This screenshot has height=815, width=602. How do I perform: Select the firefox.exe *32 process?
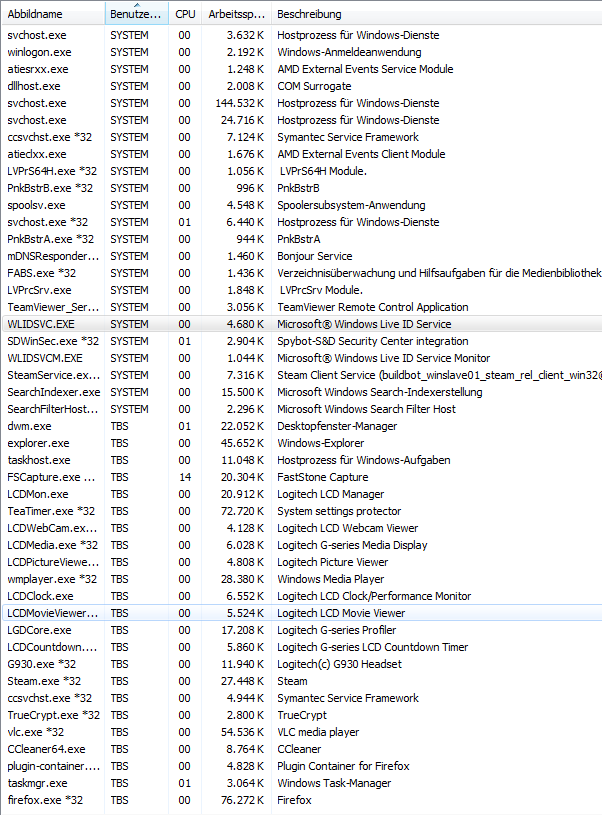tap(302, 800)
